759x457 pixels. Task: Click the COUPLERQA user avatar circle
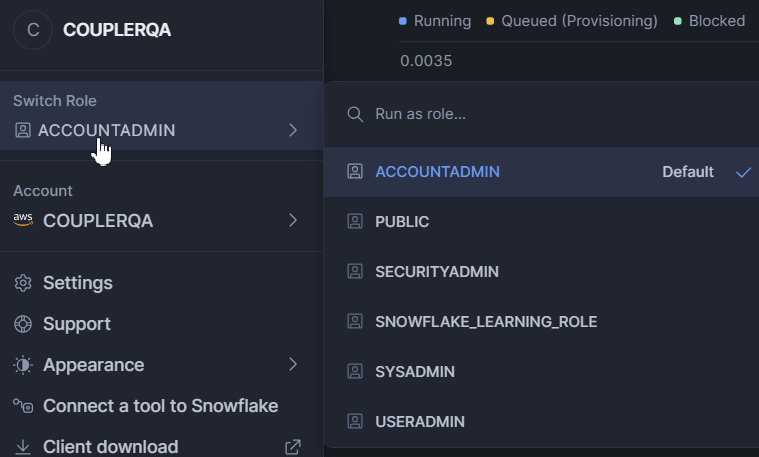click(x=33, y=30)
